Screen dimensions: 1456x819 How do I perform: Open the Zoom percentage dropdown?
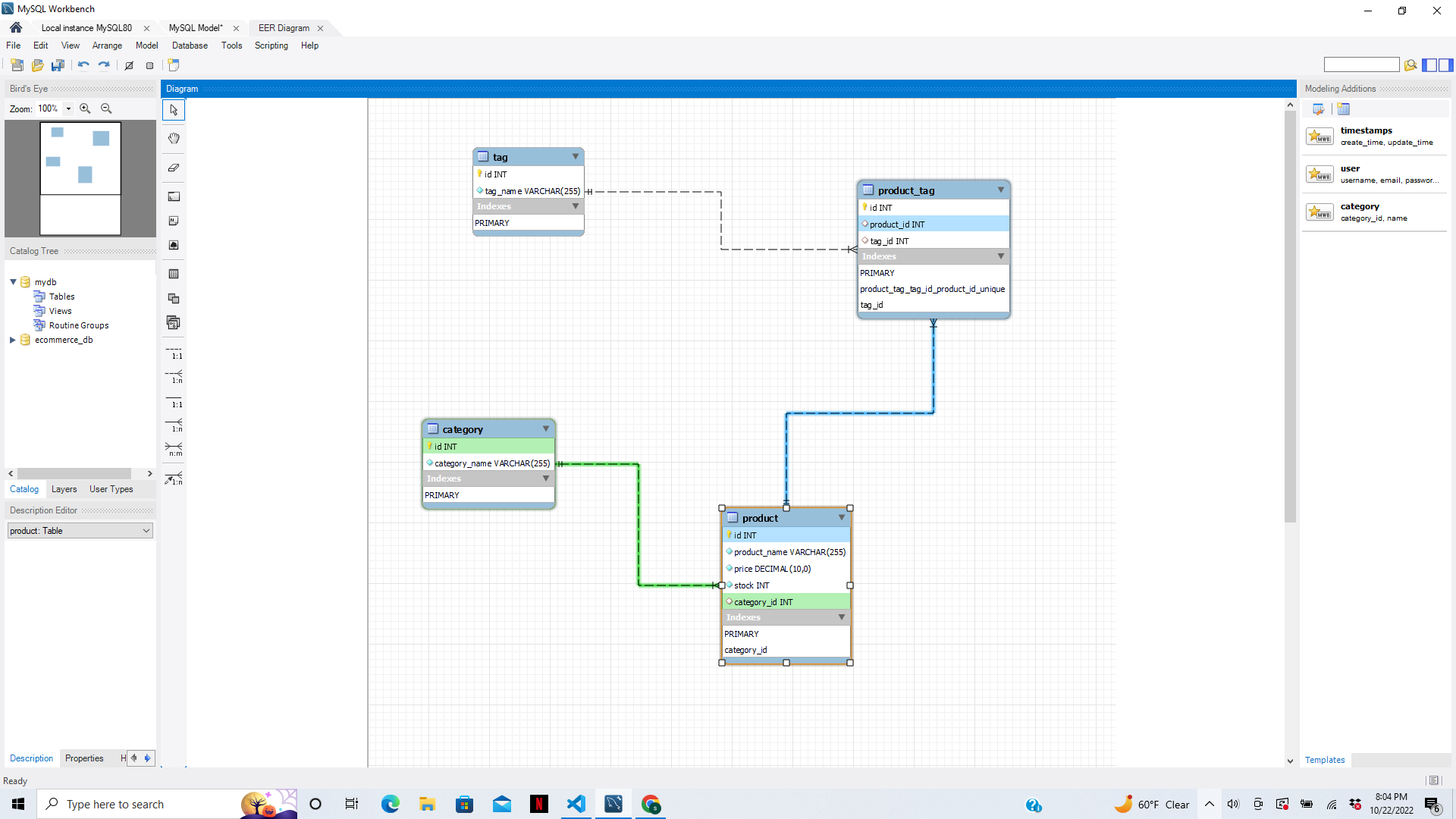tap(68, 108)
